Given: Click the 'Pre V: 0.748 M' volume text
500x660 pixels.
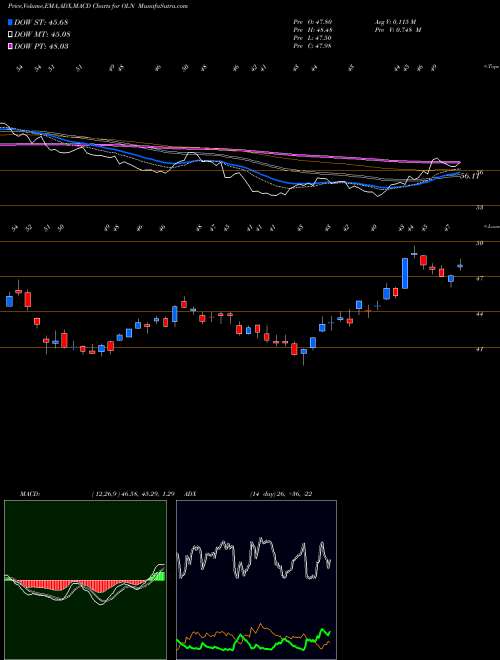Looking at the screenshot, I should [397, 29].
